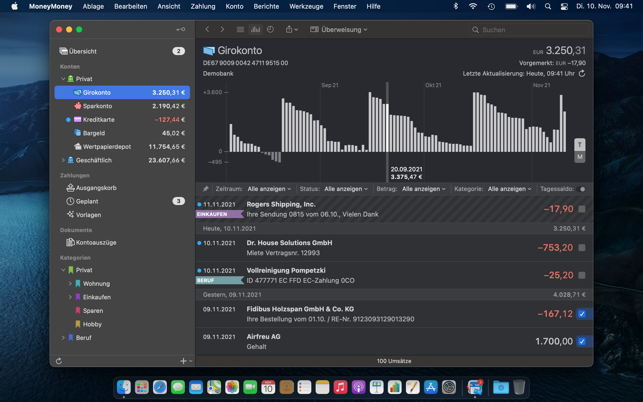643x402 pixels.
Task: Click the pin icon in filter bar
Action: pos(205,189)
